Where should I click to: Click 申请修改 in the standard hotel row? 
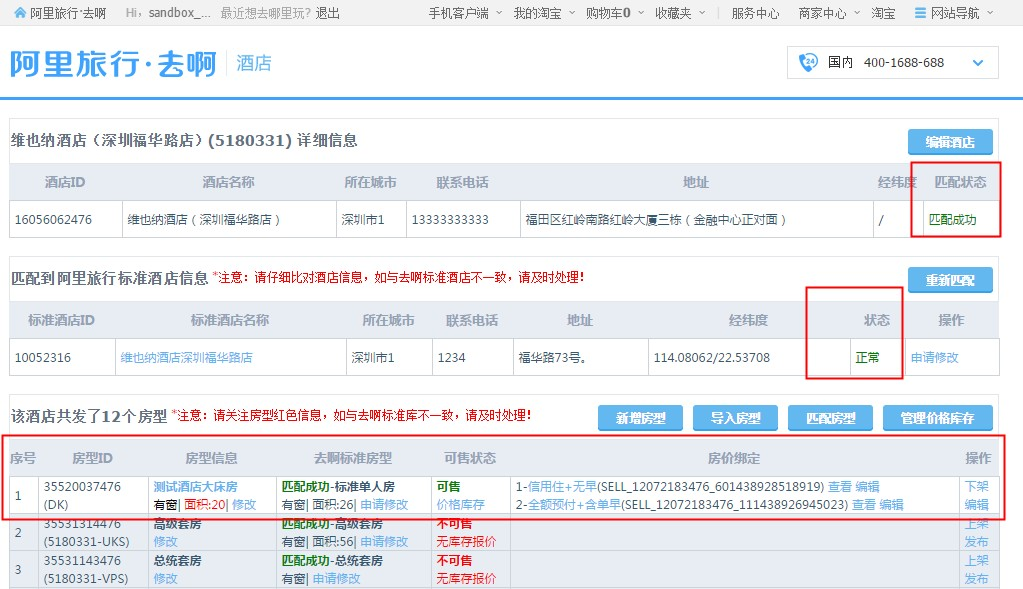[934, 357]
